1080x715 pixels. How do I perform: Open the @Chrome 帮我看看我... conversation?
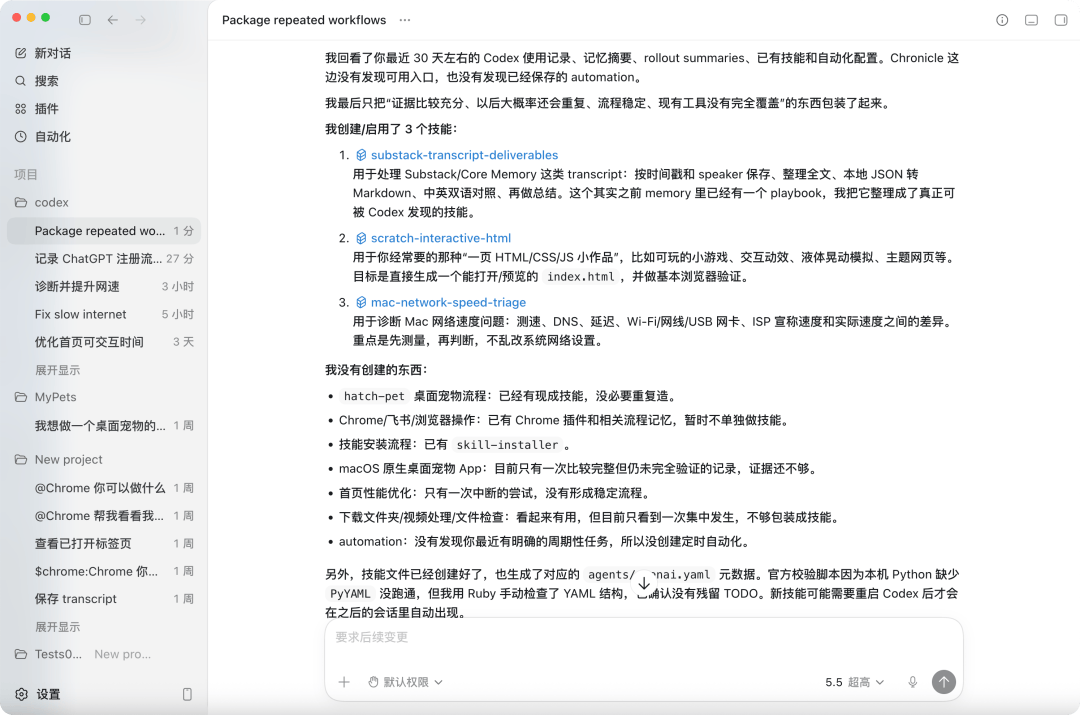click(104, 515)
